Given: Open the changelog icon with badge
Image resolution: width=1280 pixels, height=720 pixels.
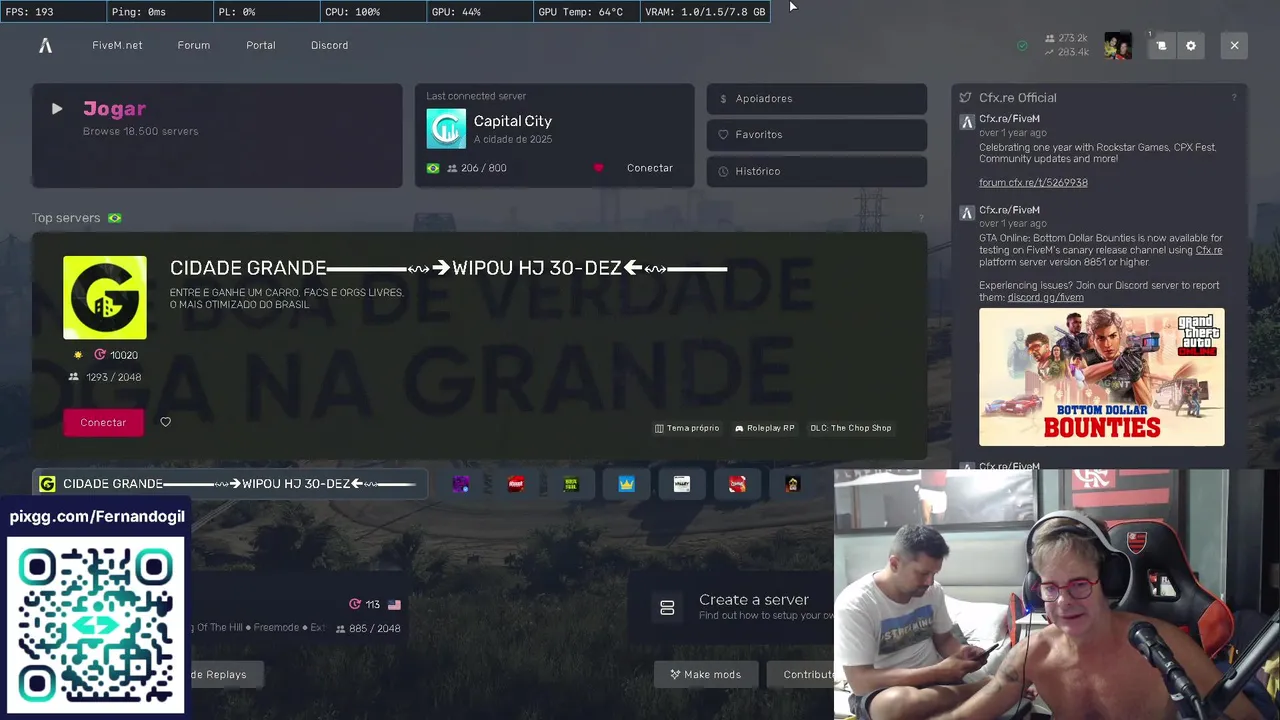Looking at the screenshot, I should pos(1161,45).
